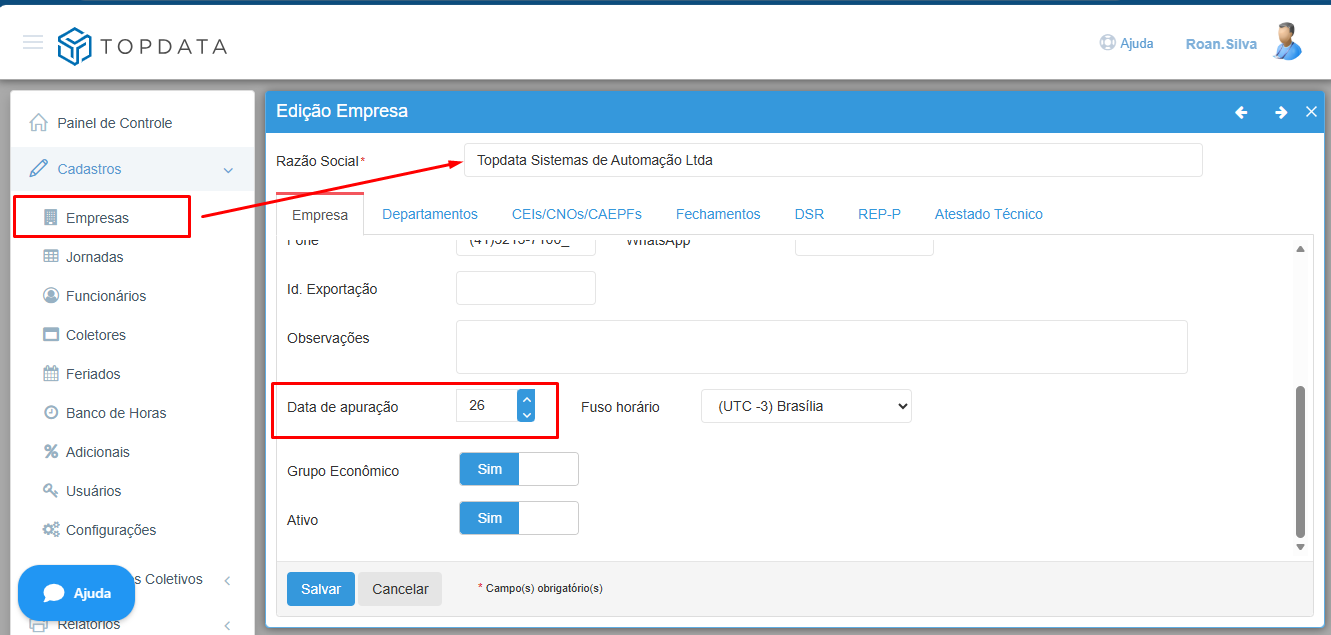
Task: Open the Funcionários menu item
Action: tap(106, 296)
